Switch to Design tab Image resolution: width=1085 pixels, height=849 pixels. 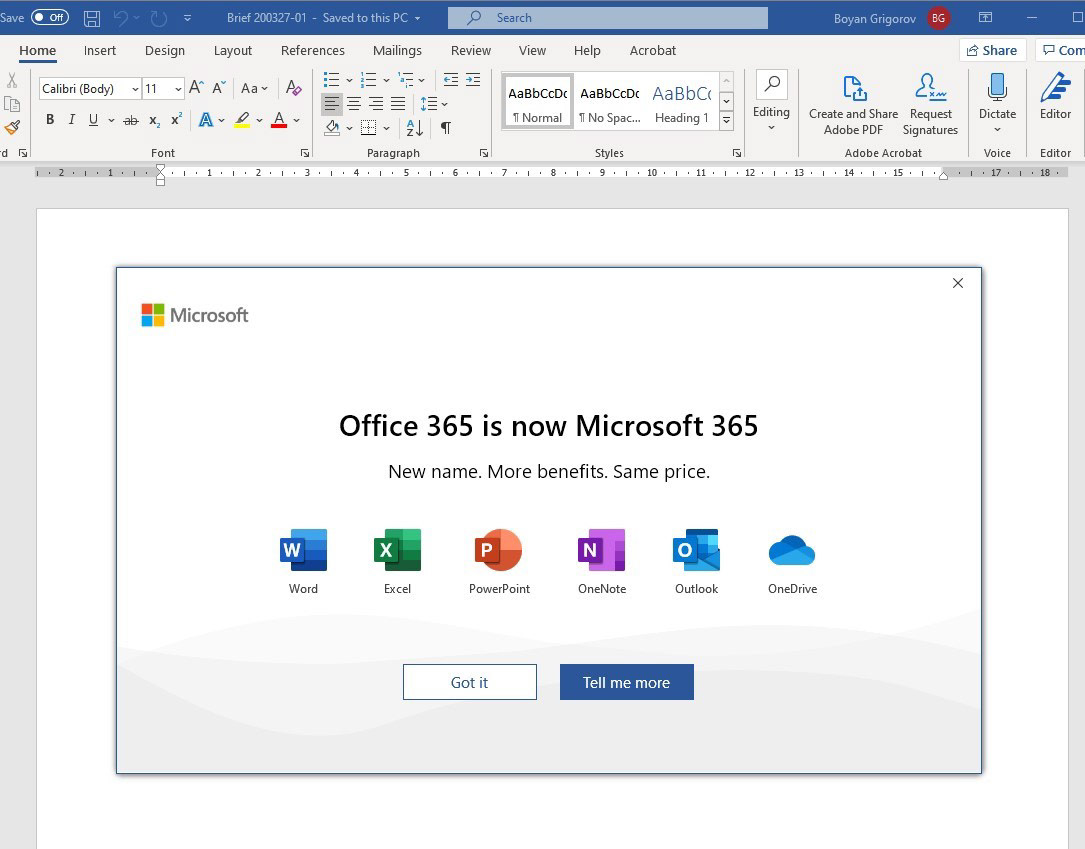(x=165, y=51)
